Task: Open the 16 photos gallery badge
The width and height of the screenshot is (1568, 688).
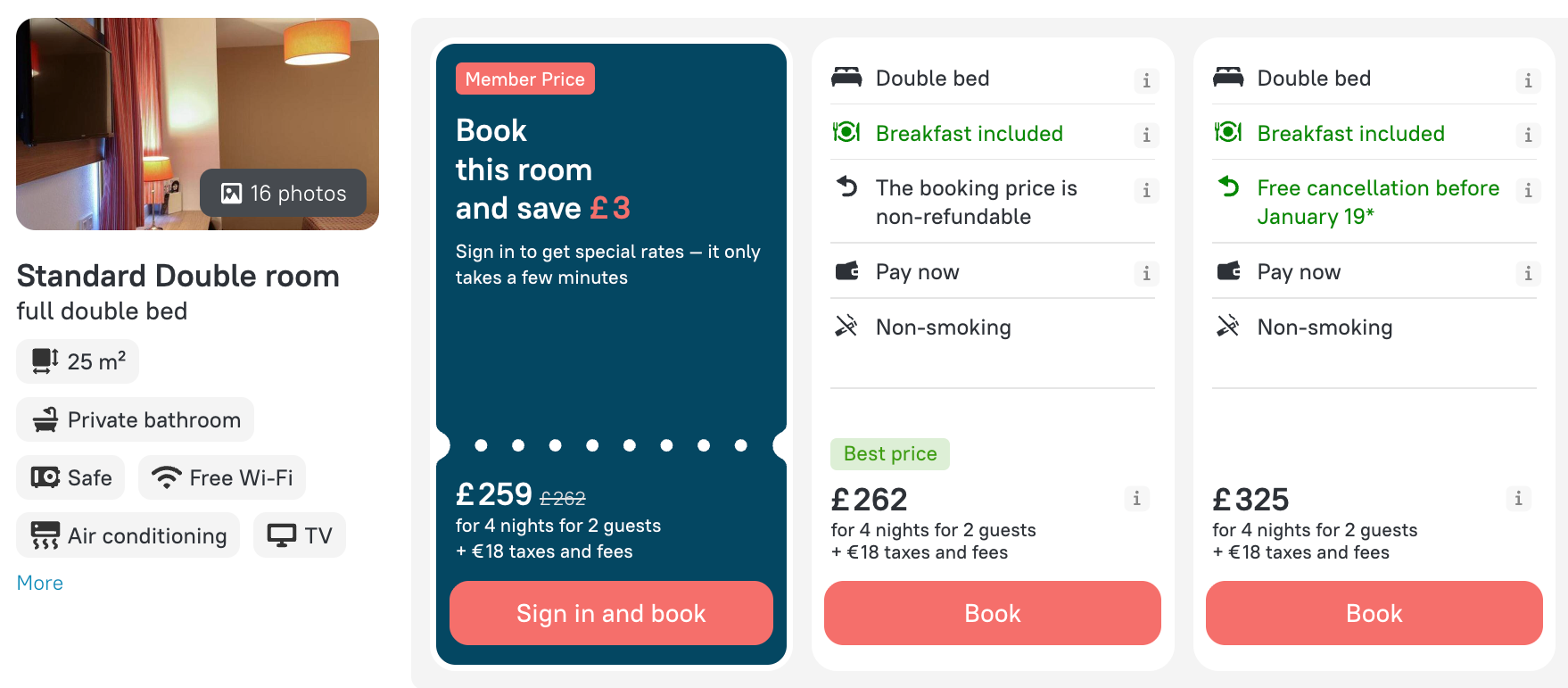Action: [283, 193]
